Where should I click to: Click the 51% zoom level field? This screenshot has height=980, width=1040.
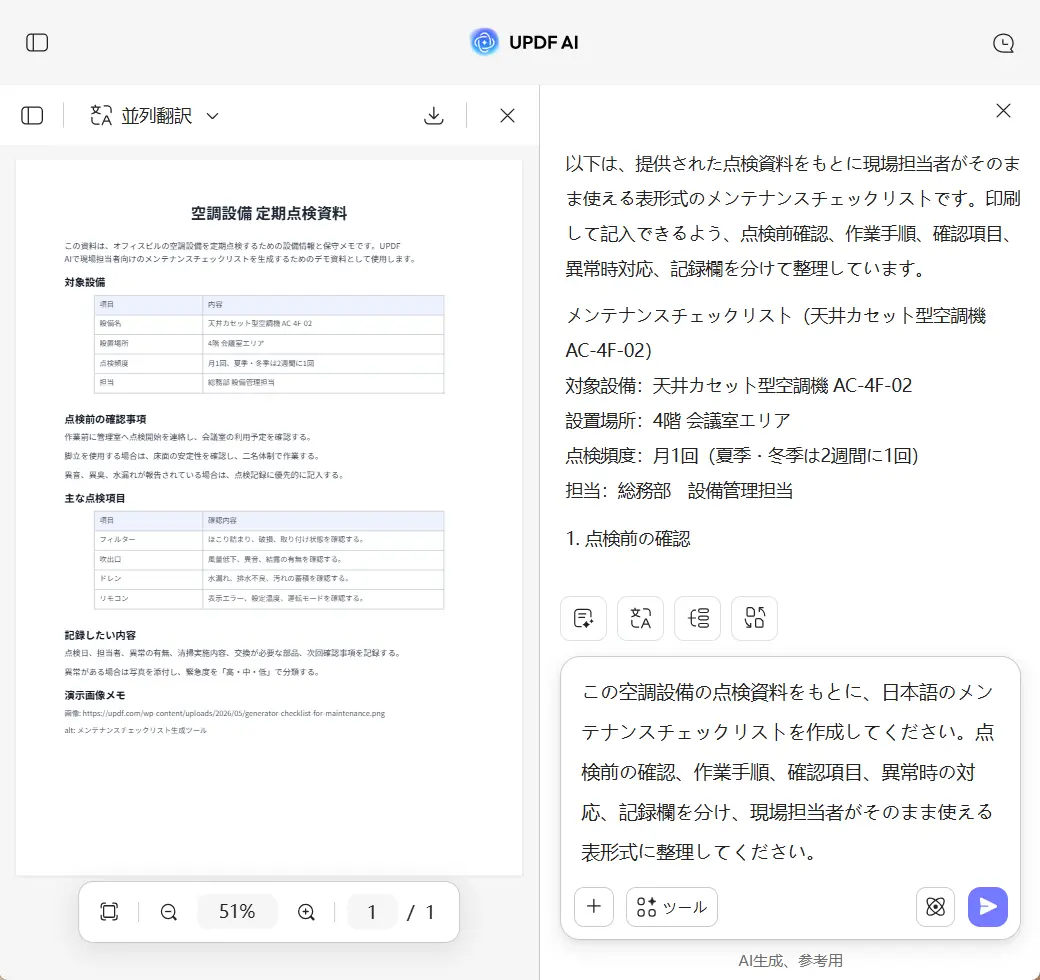click(x=237, y=912)
